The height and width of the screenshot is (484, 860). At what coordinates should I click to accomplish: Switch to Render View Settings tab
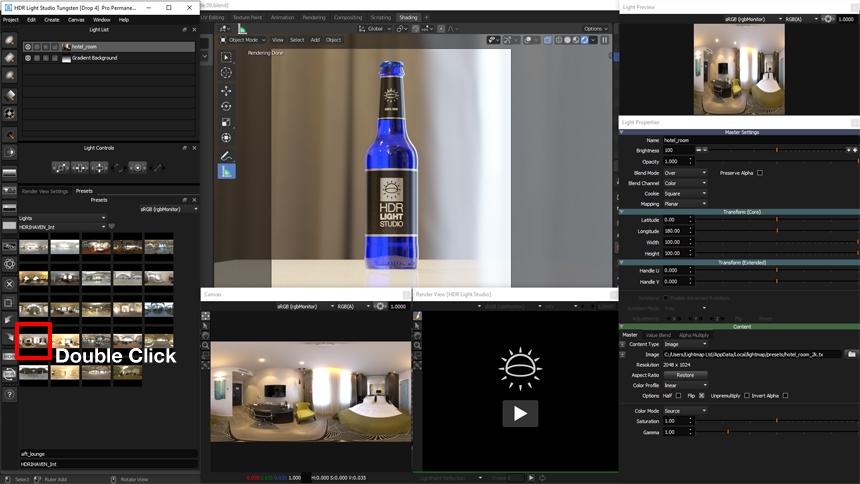pos(44,191)
